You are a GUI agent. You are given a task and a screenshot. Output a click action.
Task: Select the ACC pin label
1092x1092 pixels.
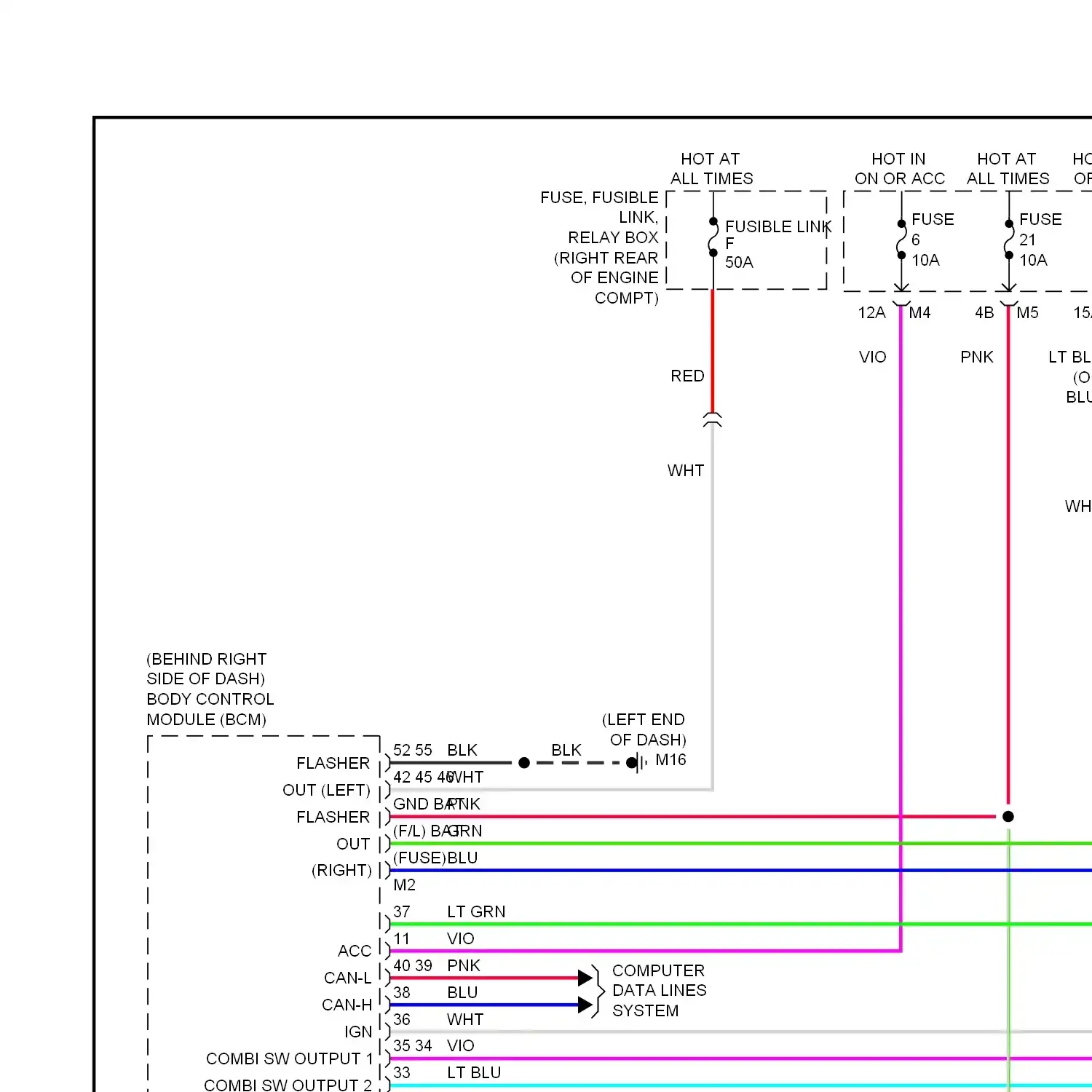pos(355,951)
